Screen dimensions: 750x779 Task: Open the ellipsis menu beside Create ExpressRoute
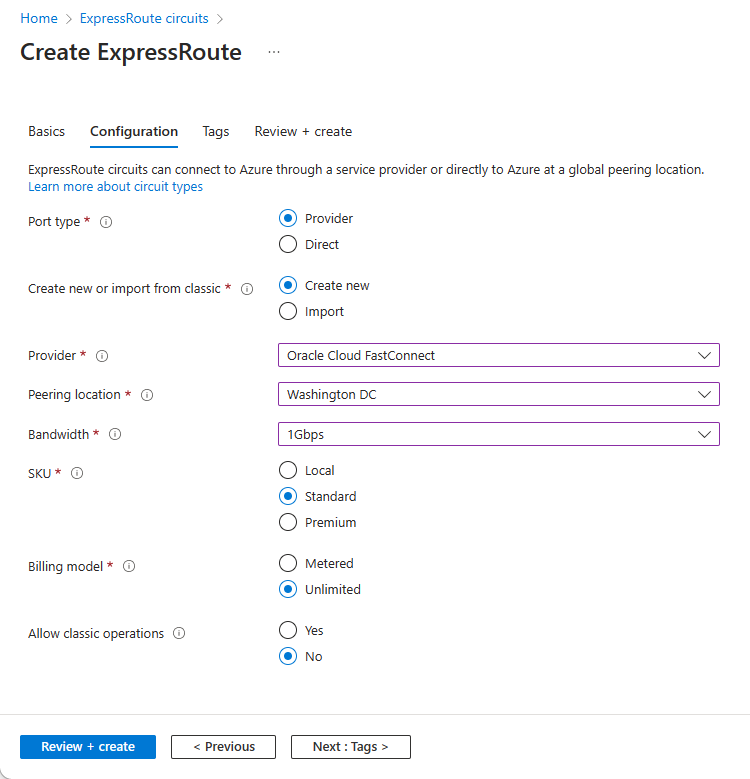point(274,52)
